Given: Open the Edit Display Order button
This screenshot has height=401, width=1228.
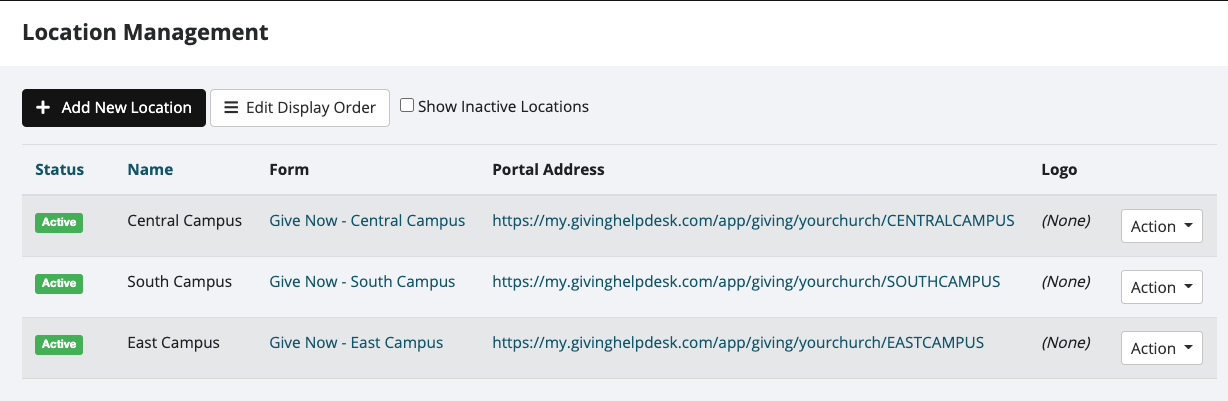Looking at the screenshot, I should pyautogui.click(x=299, y=108).
